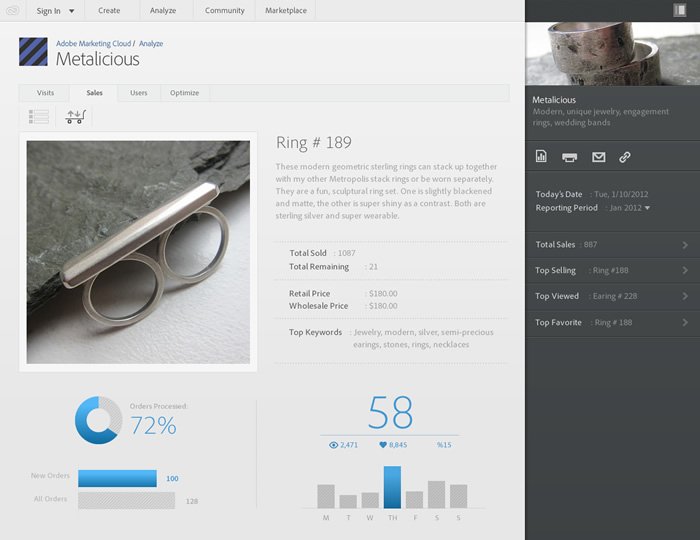Image resolution: width=700 pixels, height=540 pixels.
Task: Switch to the Visits tab
Action: click(x=46, y=93)
